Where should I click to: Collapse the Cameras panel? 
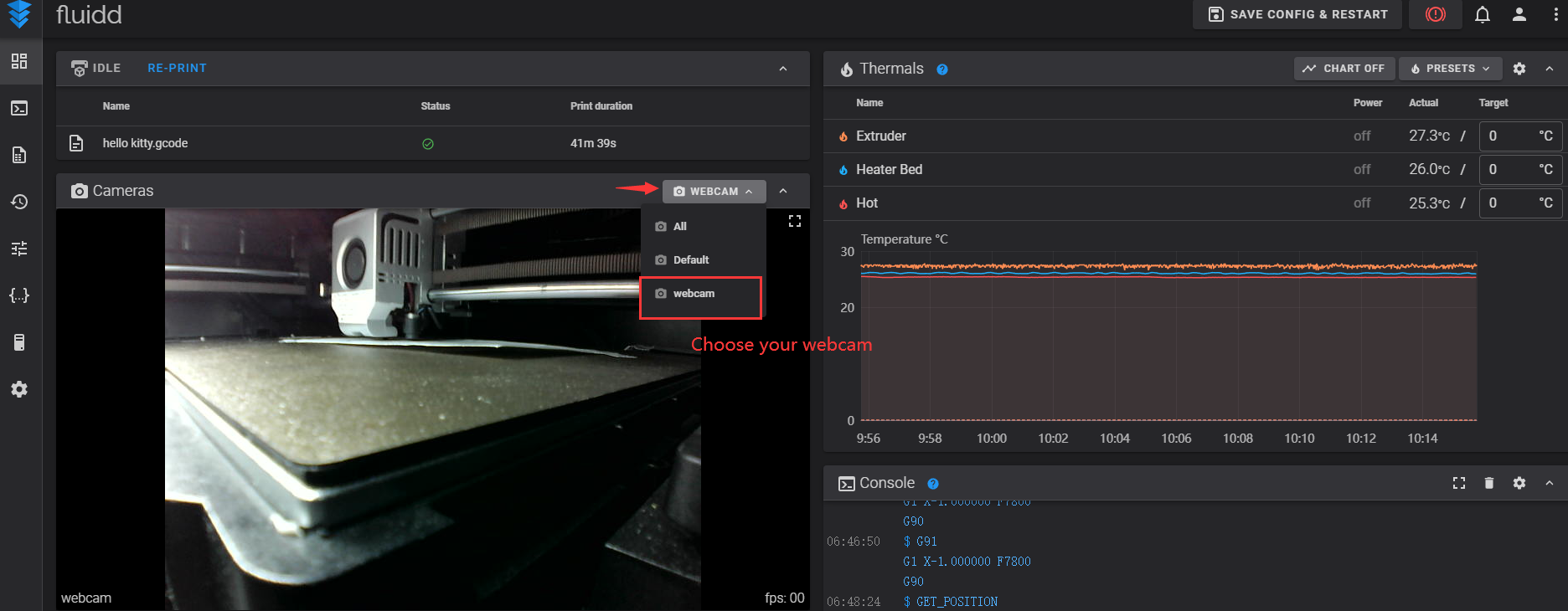[x=782, y=192]
